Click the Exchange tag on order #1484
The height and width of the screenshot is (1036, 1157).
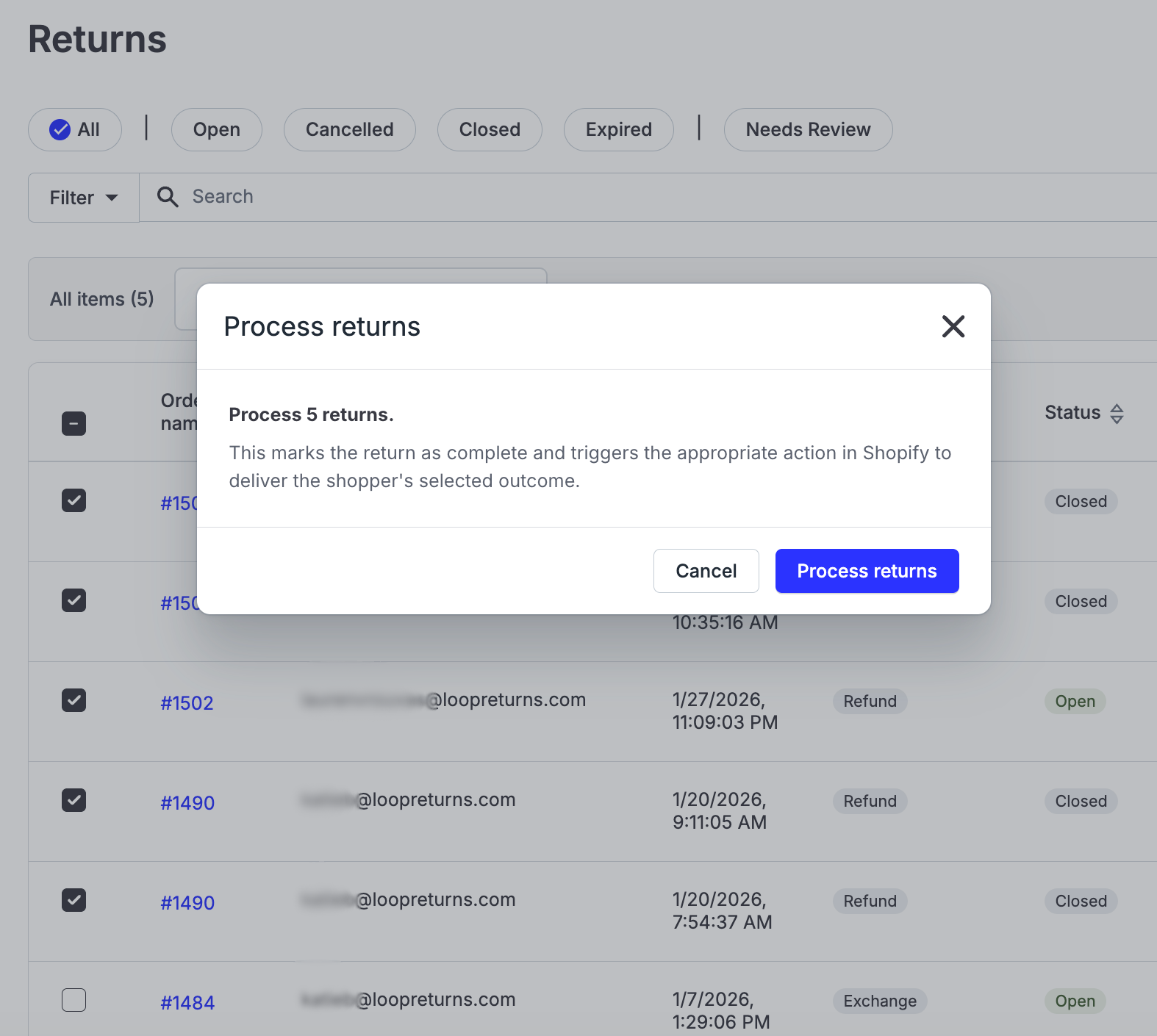(879, 1001)
